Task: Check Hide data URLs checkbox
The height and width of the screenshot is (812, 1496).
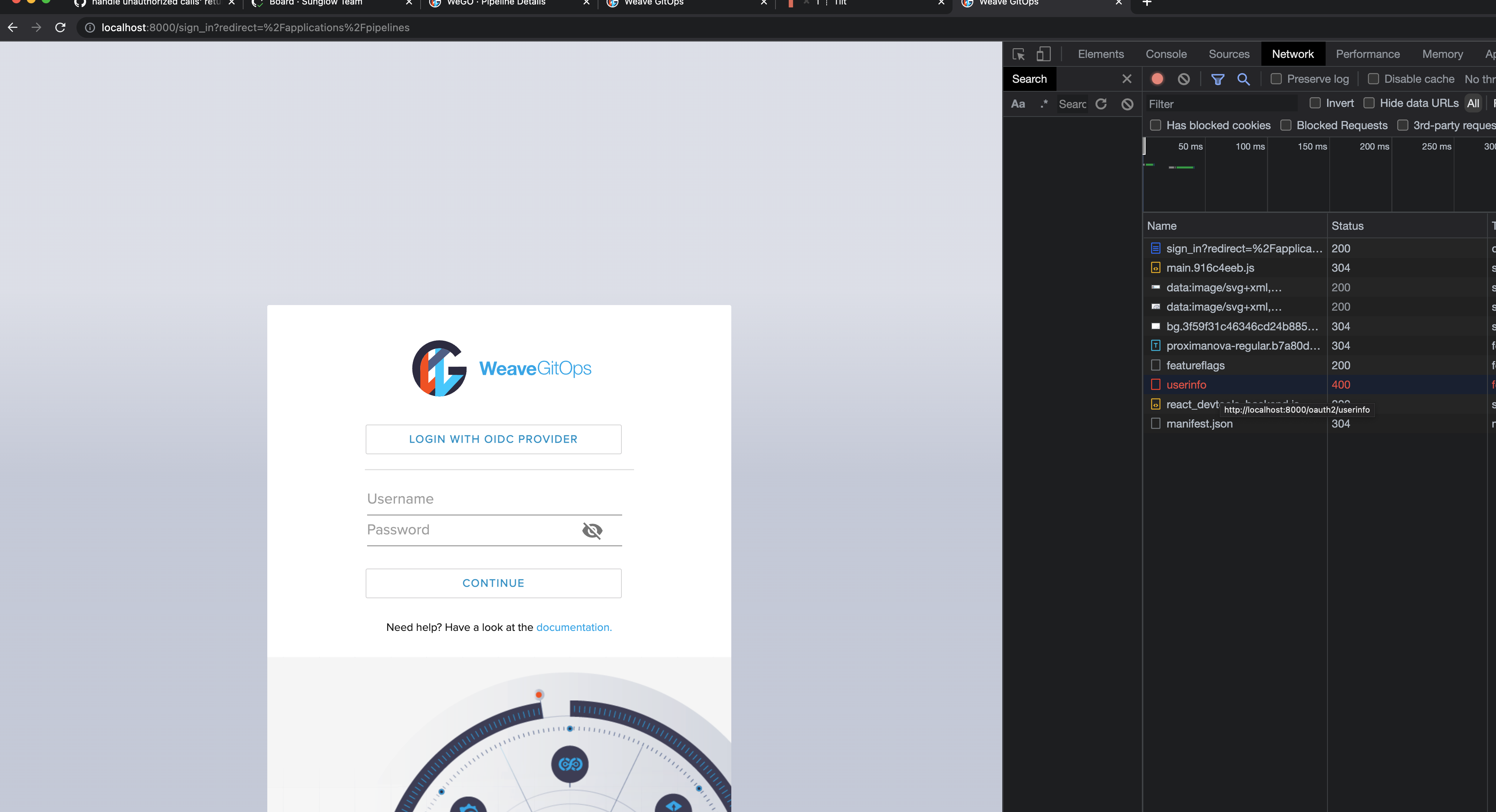Action: (1369, 103)
